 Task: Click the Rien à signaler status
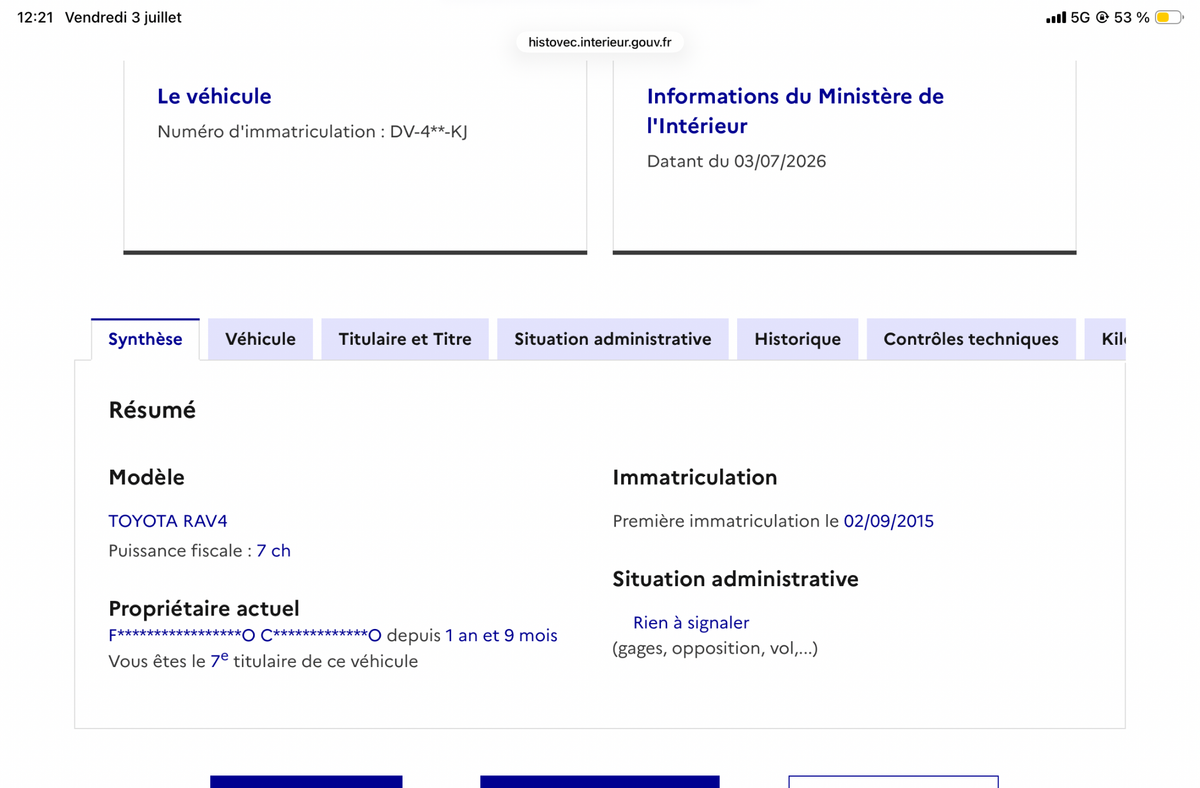691,623
